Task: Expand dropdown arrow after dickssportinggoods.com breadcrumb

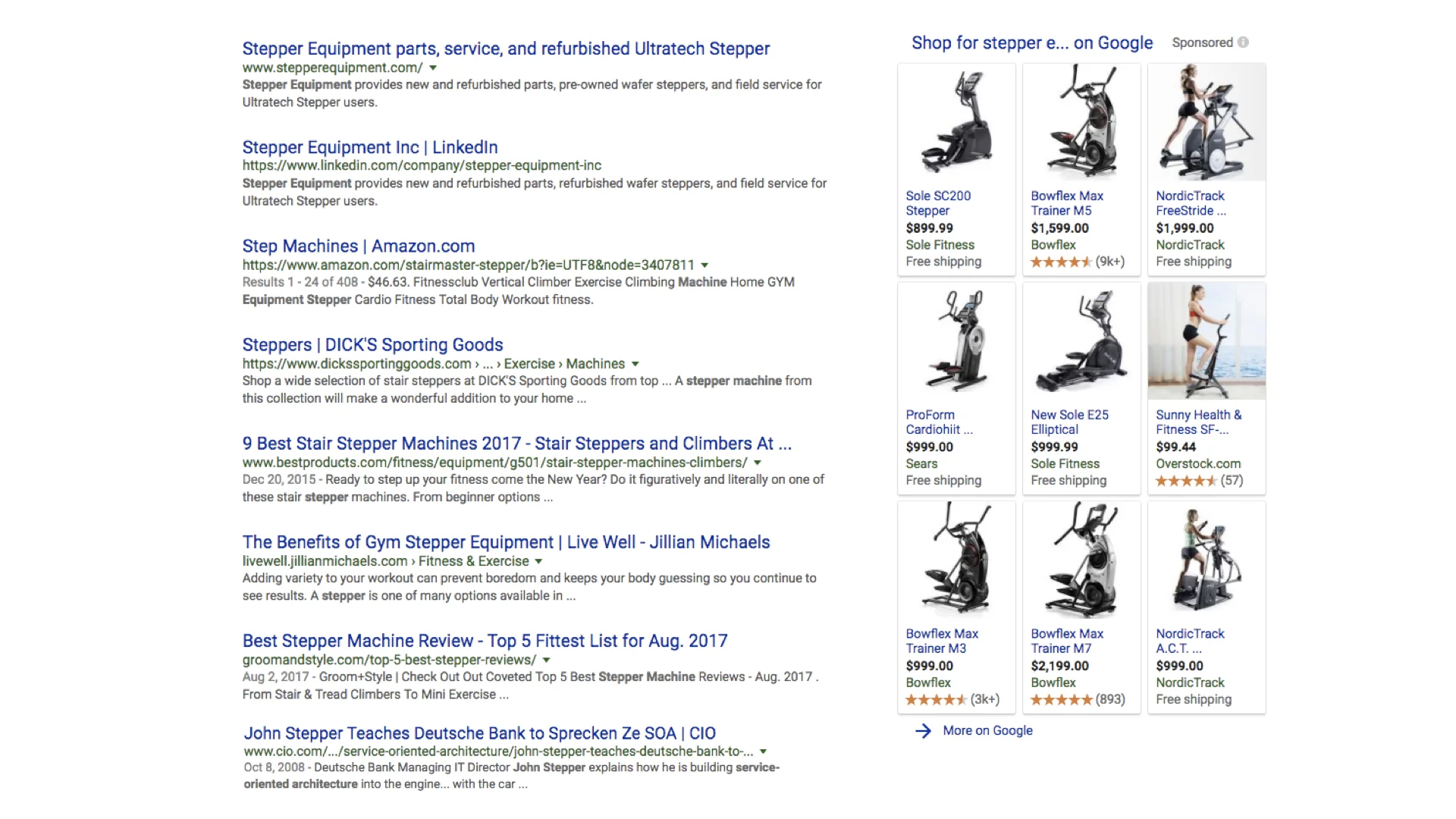Action: click(635, 364)
